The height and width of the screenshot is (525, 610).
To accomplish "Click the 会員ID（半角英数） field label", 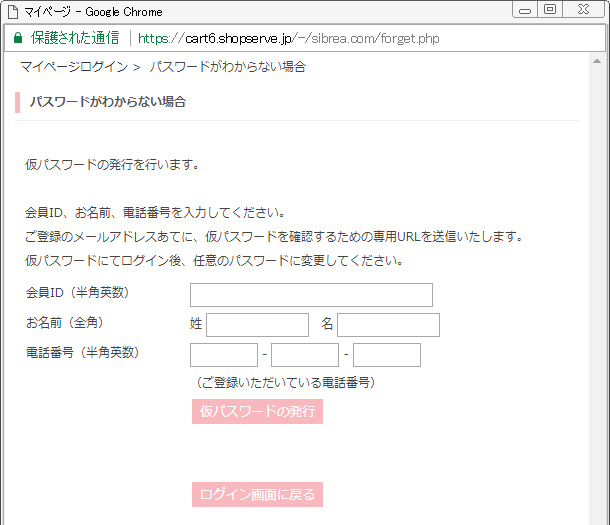I will coord(78,293).
